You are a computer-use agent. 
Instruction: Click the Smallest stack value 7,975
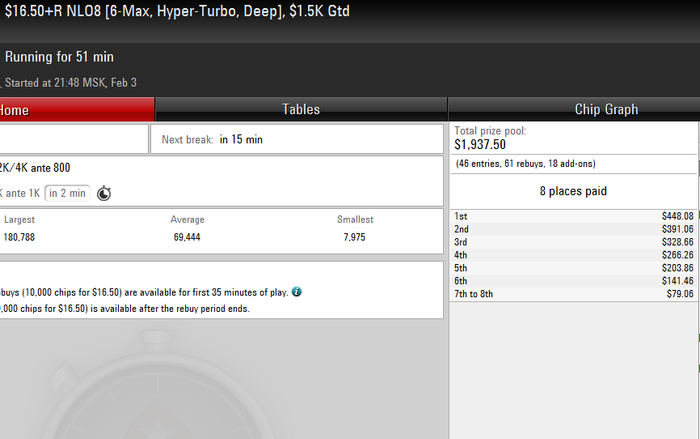(354, 237)
